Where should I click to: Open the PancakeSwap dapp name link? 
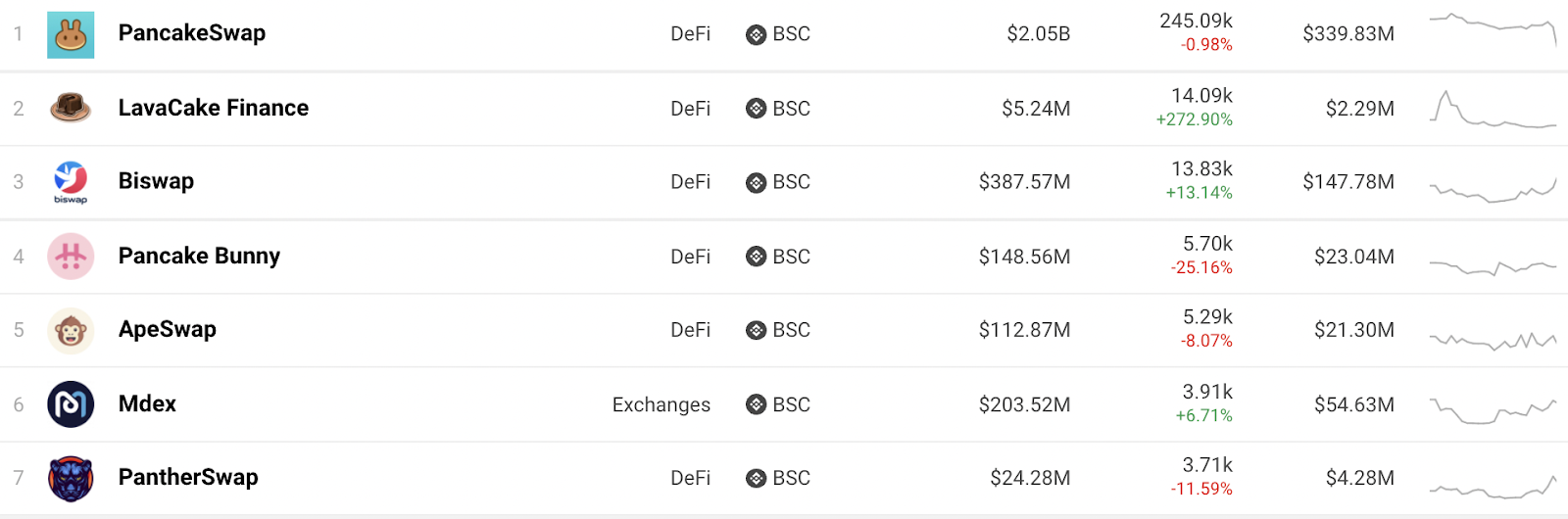point(192,33)
